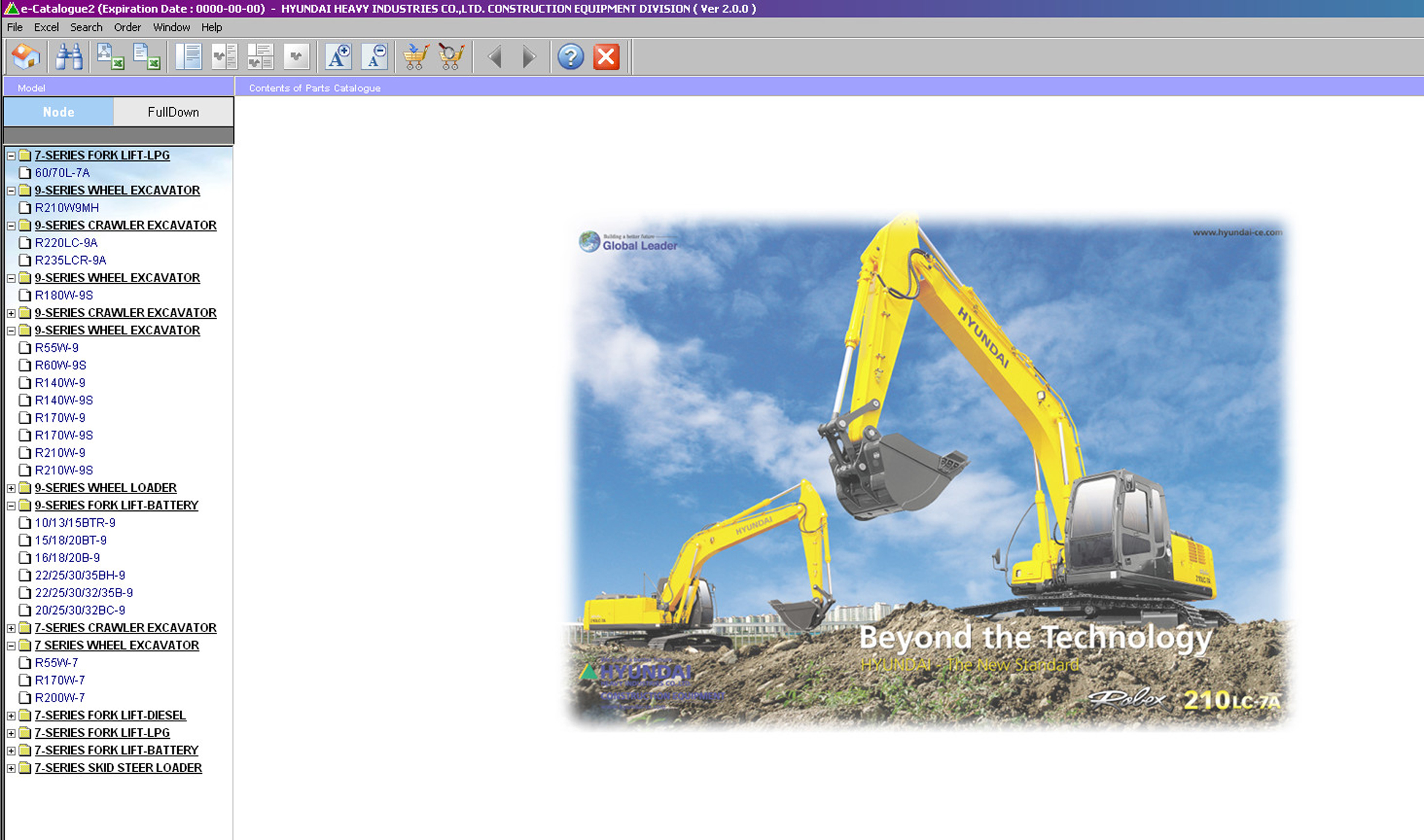Add to cart using arrow cart icon
1424x840 pixels.
[415, 57]
